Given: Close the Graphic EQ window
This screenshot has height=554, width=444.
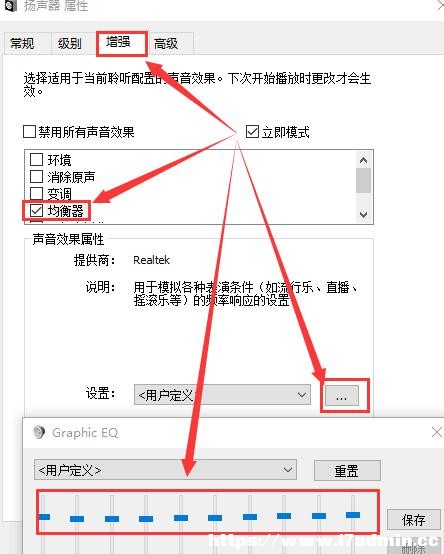Looking at the screenshot, I should (437, 432).
